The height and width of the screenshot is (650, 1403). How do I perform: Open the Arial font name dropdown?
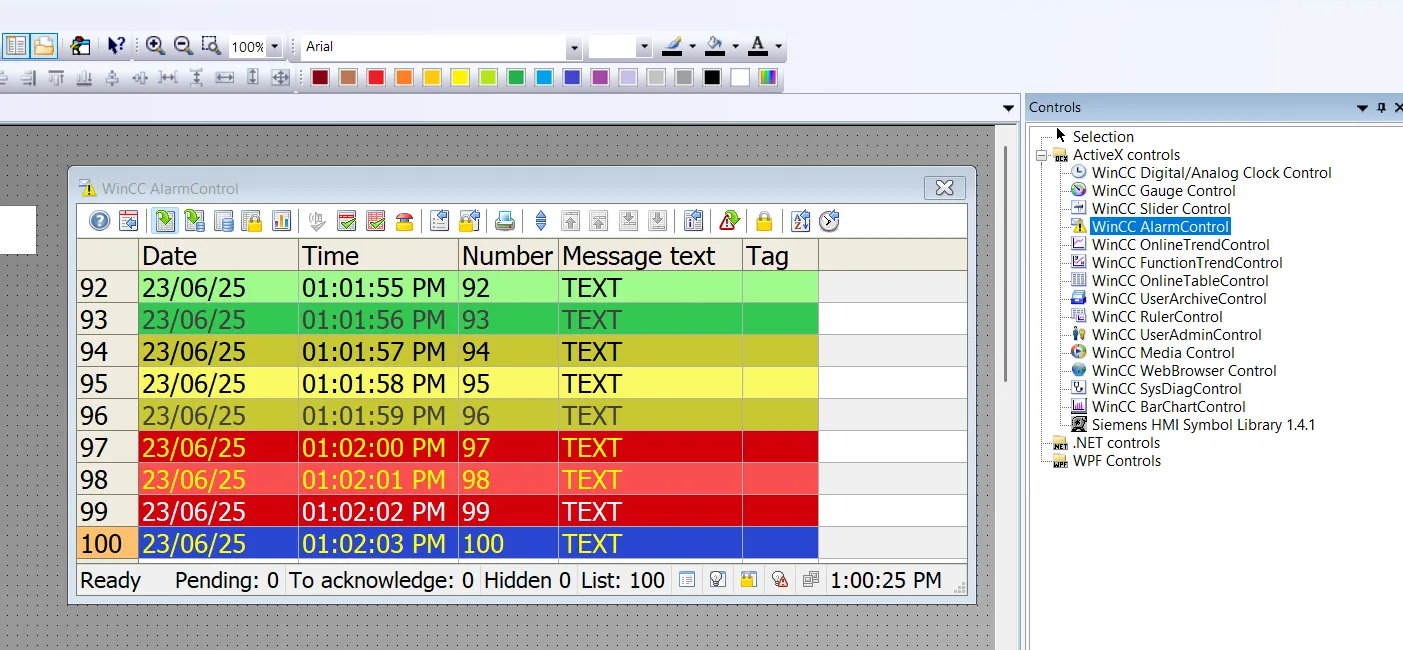point(573,47)
